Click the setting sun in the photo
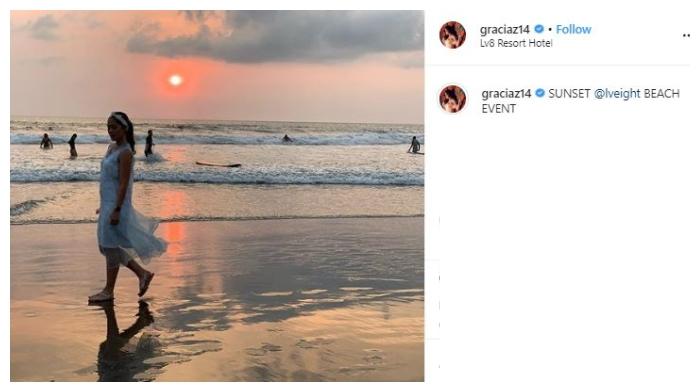 (175, 80)
